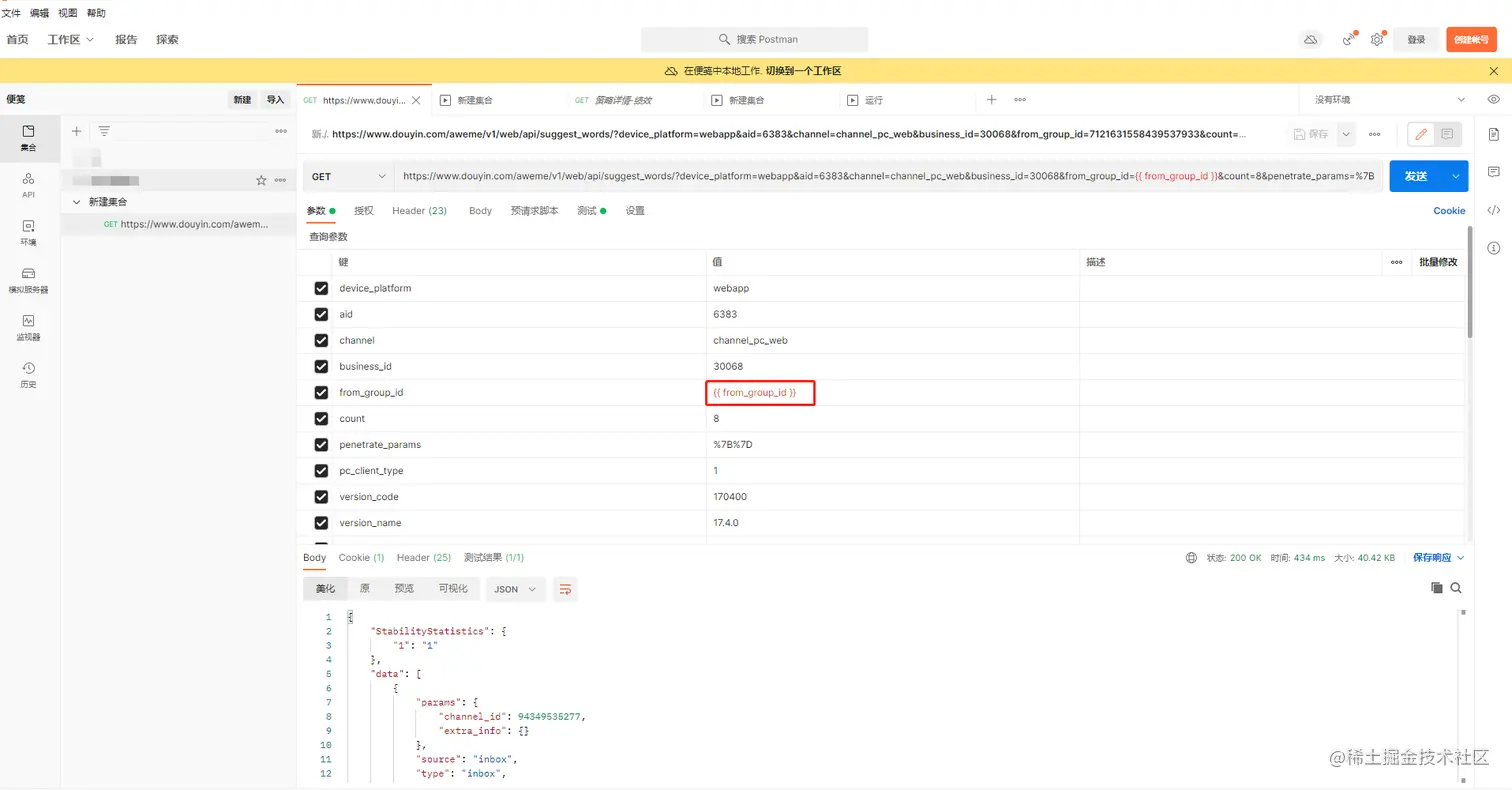Click the new tab plus icon
The width and height of the screenshot is (1512, 790).
point(991,100)
